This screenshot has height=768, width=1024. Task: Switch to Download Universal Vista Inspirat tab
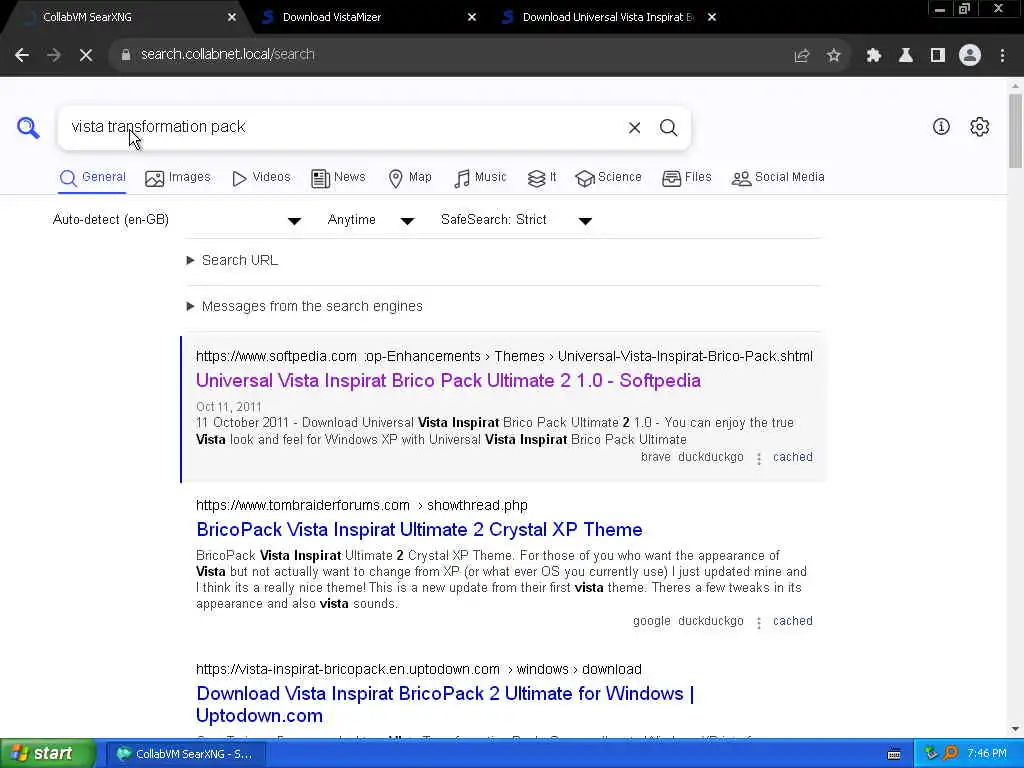coord(607,18)
